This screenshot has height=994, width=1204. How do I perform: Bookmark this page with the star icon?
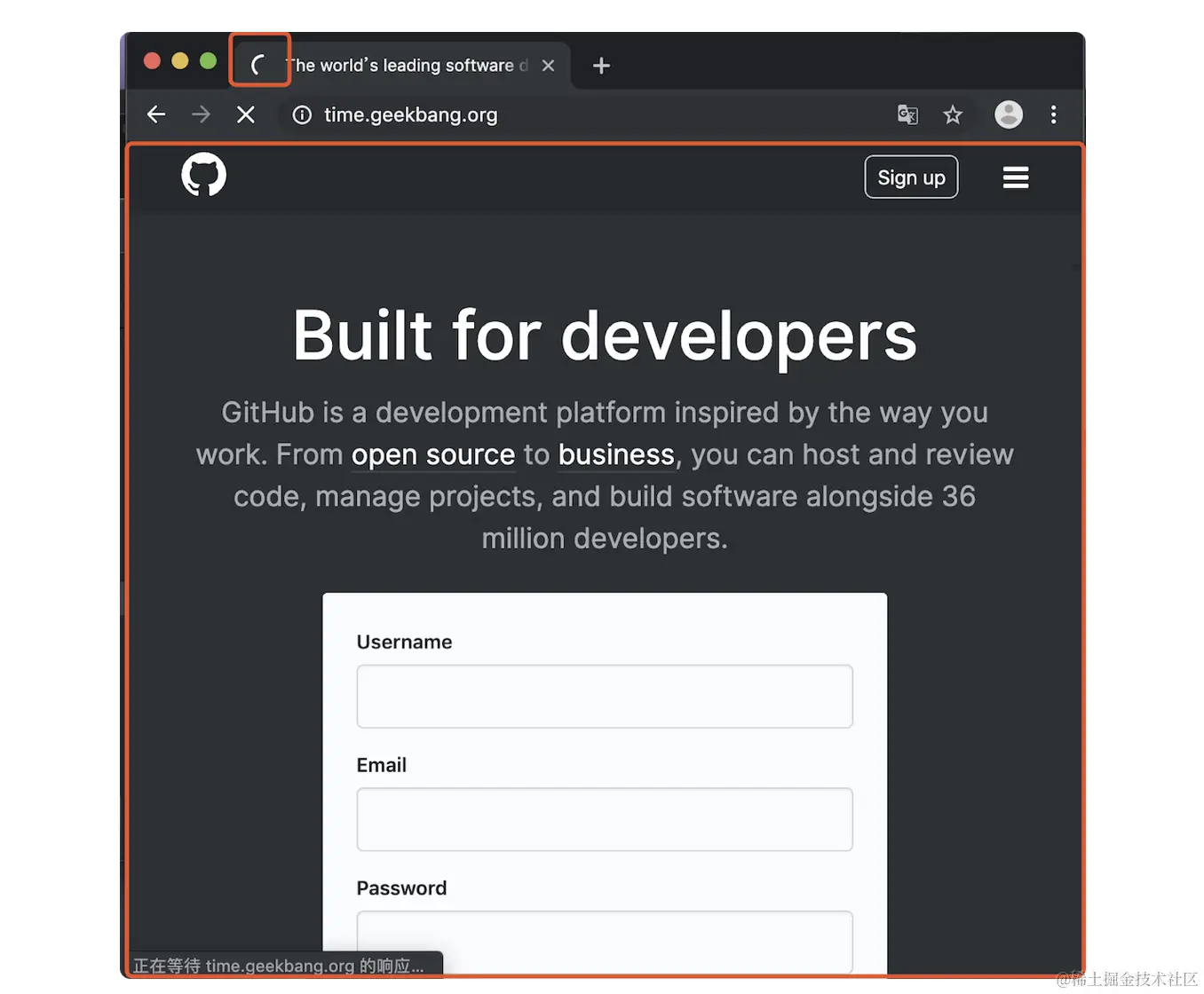click(953, 114)
